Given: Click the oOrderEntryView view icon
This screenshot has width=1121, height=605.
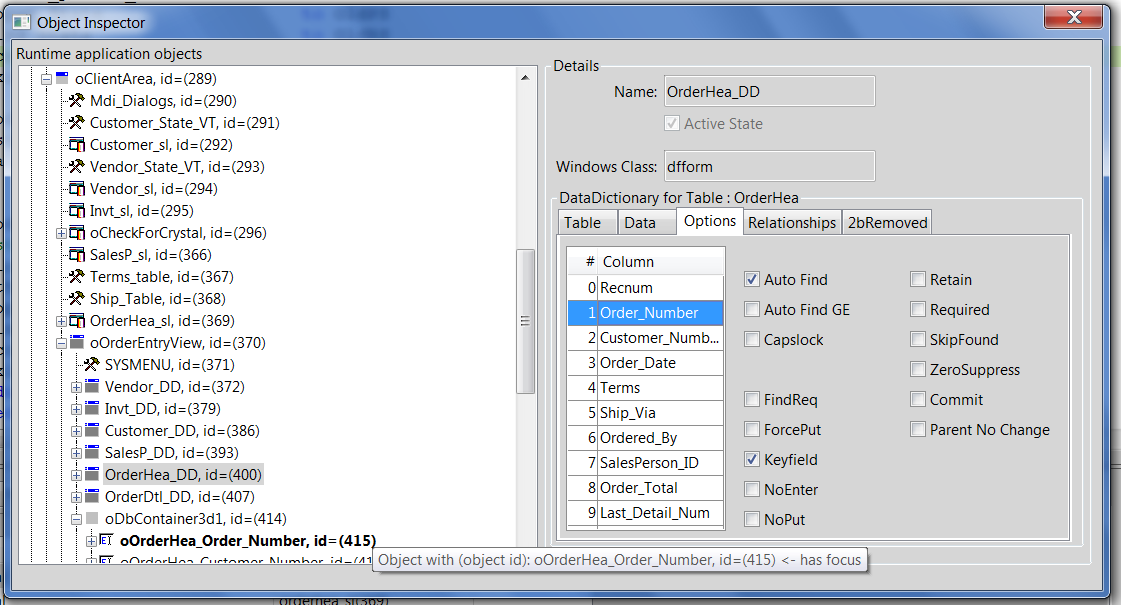Looking at the screenshot, I should pos(76,343).
